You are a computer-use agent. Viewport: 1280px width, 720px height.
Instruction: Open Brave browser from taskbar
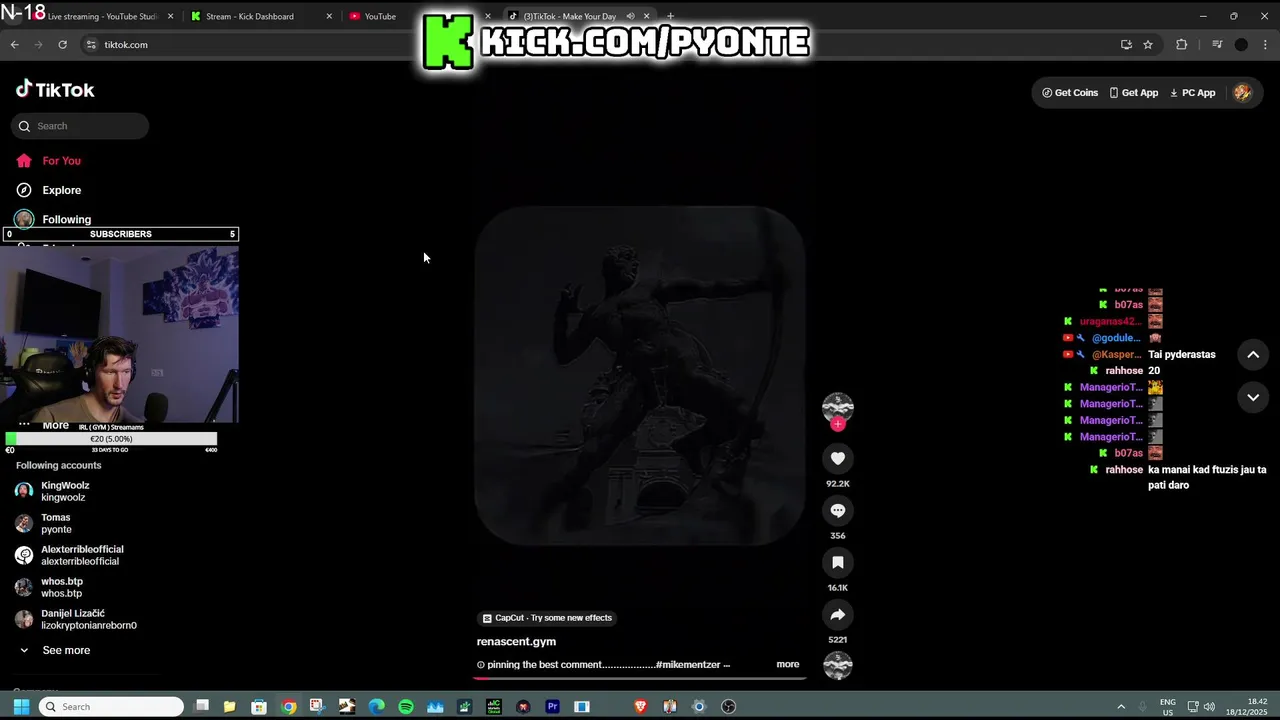point(640,707)
